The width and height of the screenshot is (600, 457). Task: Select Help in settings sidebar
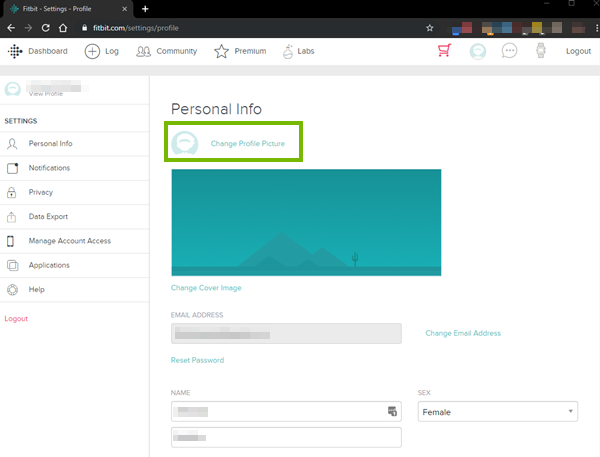click(75, 290)
